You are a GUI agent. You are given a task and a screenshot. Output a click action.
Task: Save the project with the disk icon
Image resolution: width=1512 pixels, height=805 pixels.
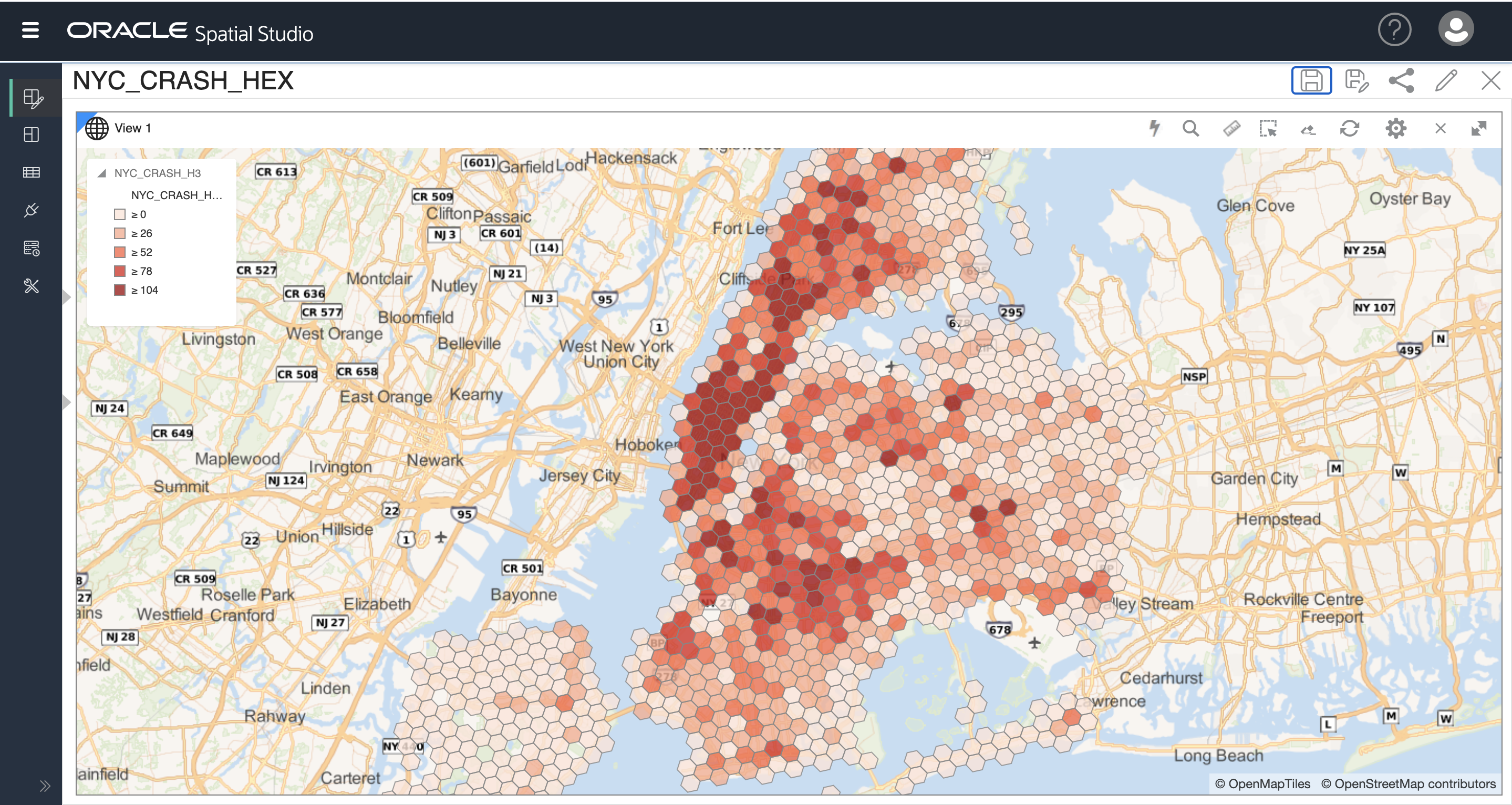pos(1311,80)
